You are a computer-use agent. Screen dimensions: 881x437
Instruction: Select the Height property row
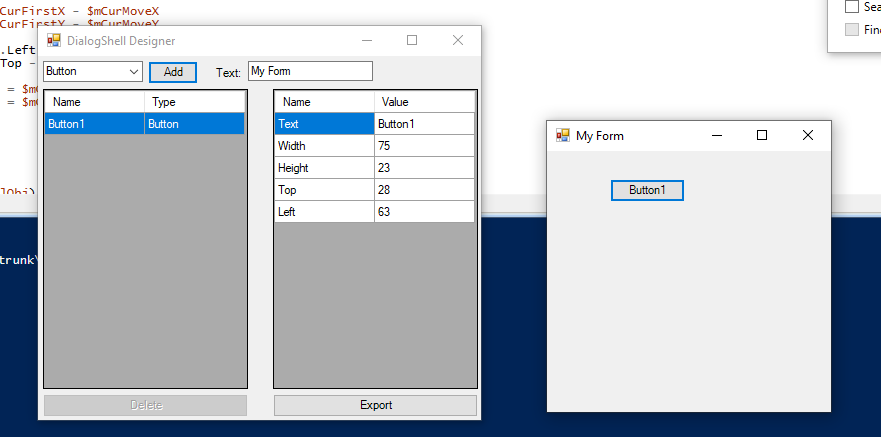pos(324,168)
